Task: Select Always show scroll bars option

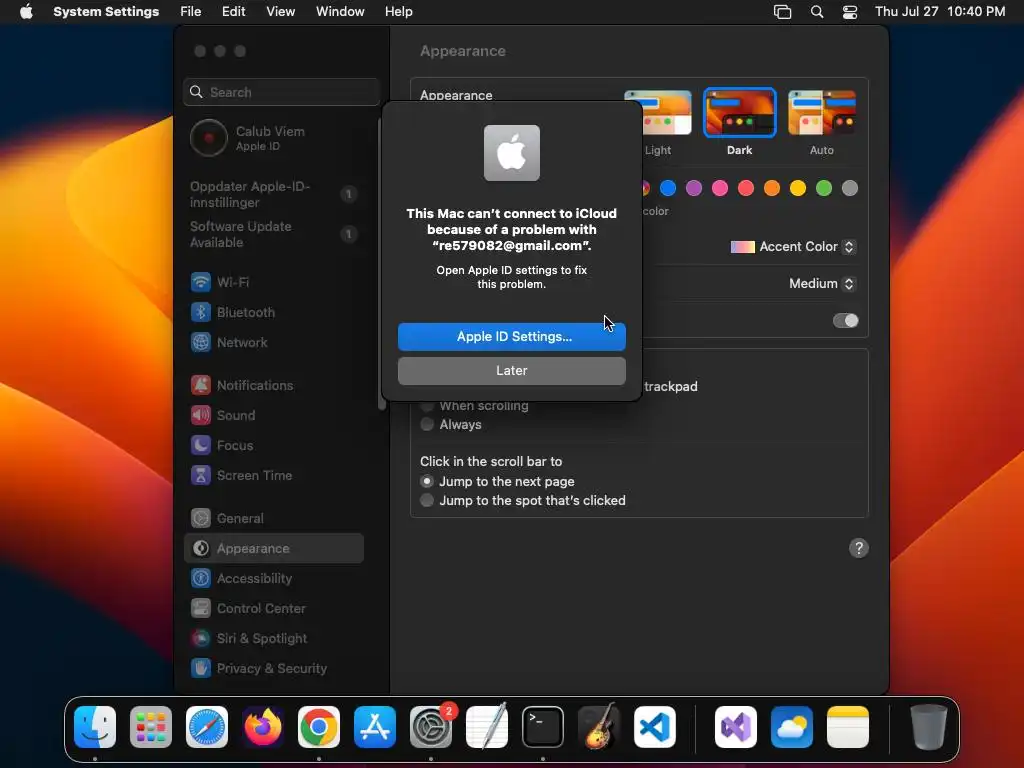Action: [x=427, y=424]
